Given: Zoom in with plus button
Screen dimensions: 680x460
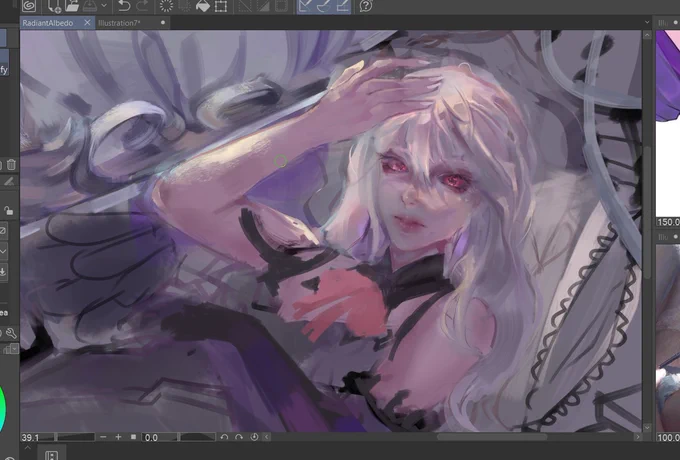Looking at the screenshot, I should pyautogui.click(x=118, y=437).
